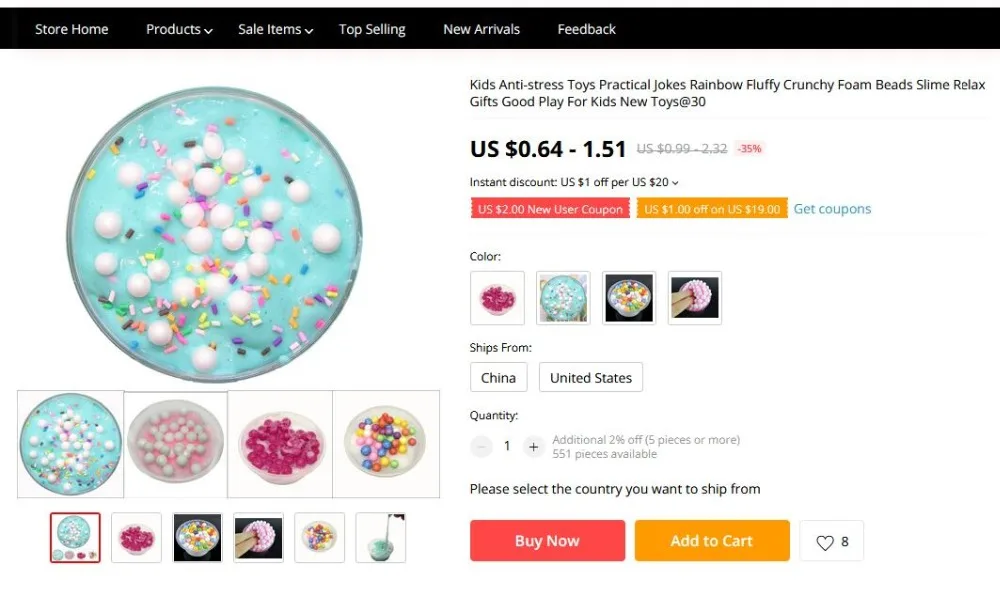
Task: Decrease quantity with the minus button
Action: pyautogui.click(x=482, y=446)
